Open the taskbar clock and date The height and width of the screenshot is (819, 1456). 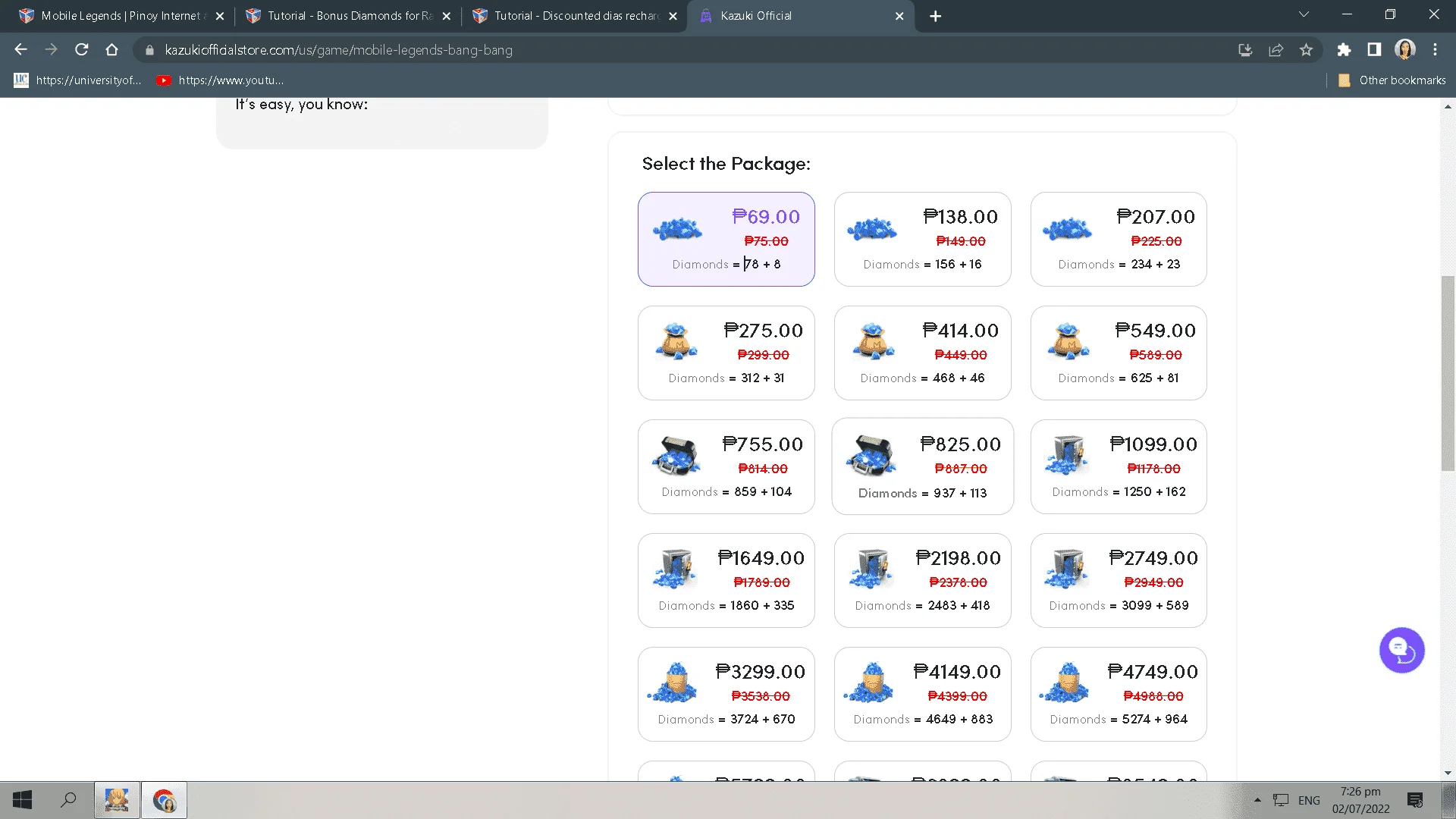[x=1360, y=800]
